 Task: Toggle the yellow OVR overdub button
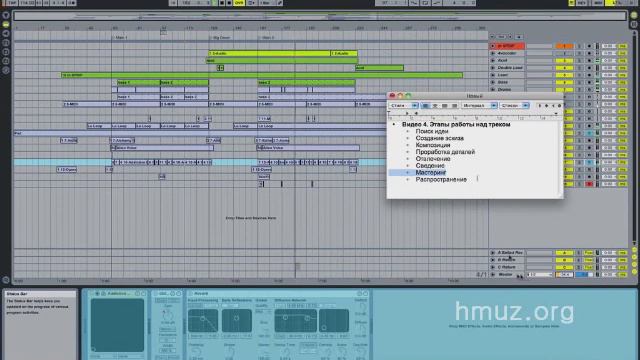(x=239, y=2)
